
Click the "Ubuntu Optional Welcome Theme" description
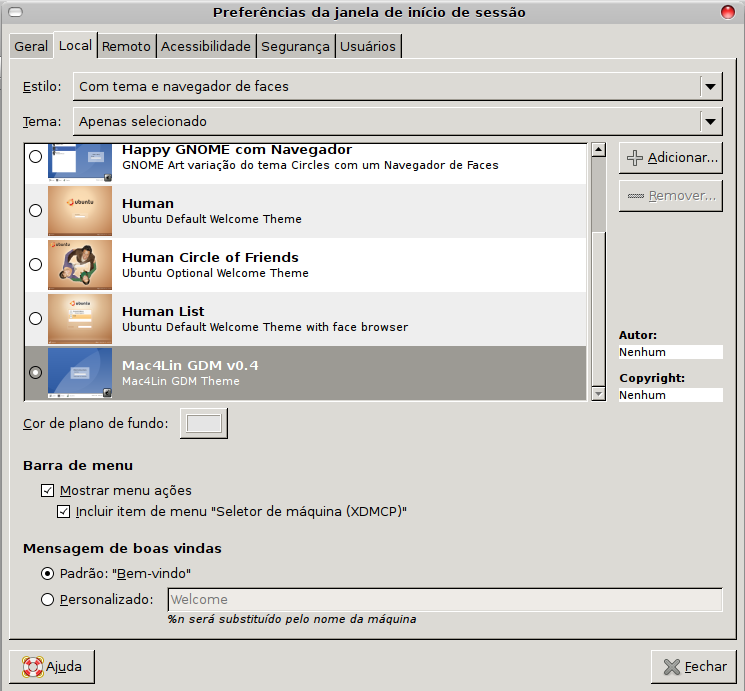tap(215, 273)
